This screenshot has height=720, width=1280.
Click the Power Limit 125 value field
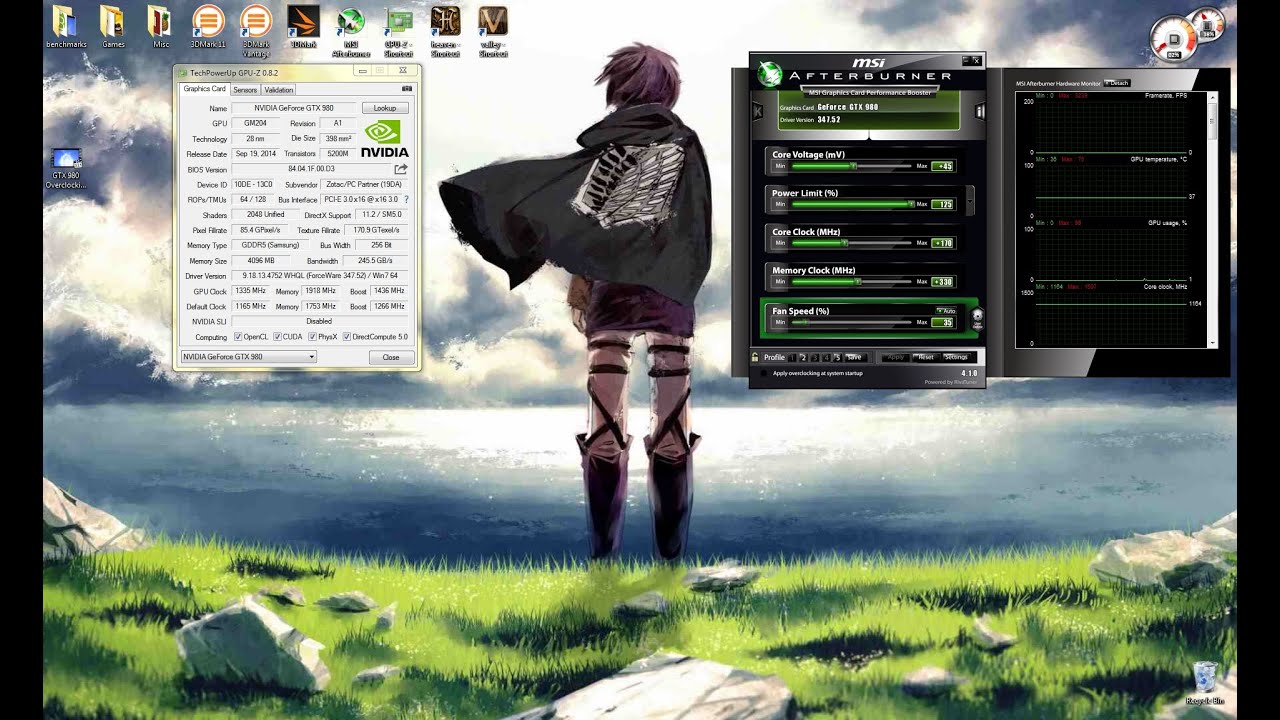coord(943,204)
